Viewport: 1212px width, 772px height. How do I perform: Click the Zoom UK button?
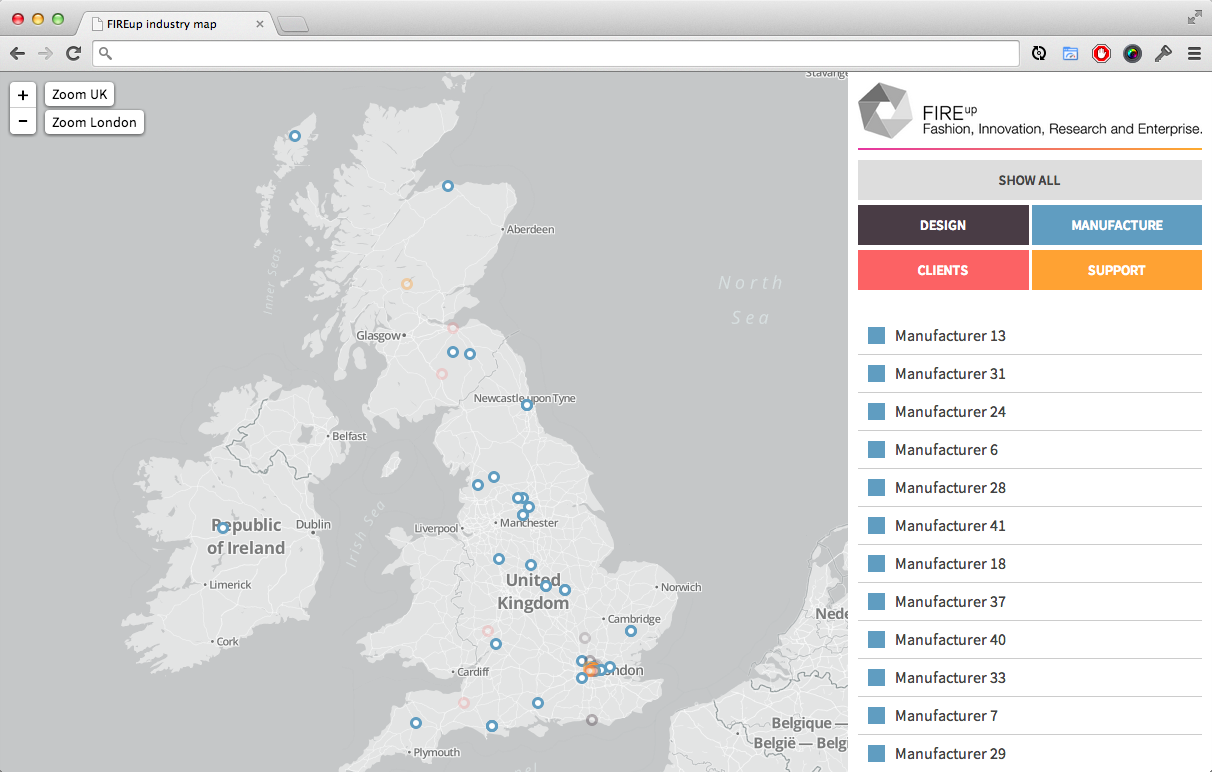coord(79,95)
